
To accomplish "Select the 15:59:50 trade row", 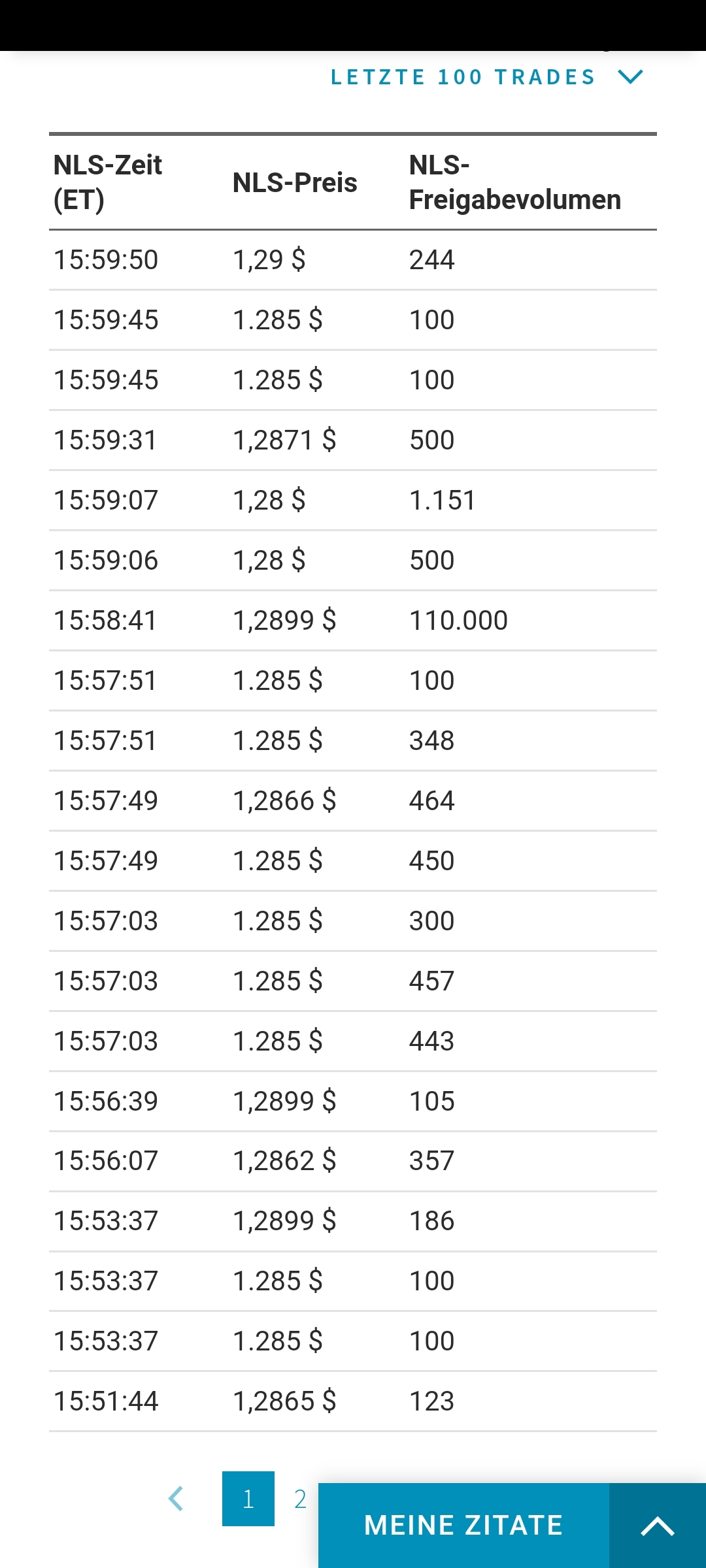I will [353, 260].
